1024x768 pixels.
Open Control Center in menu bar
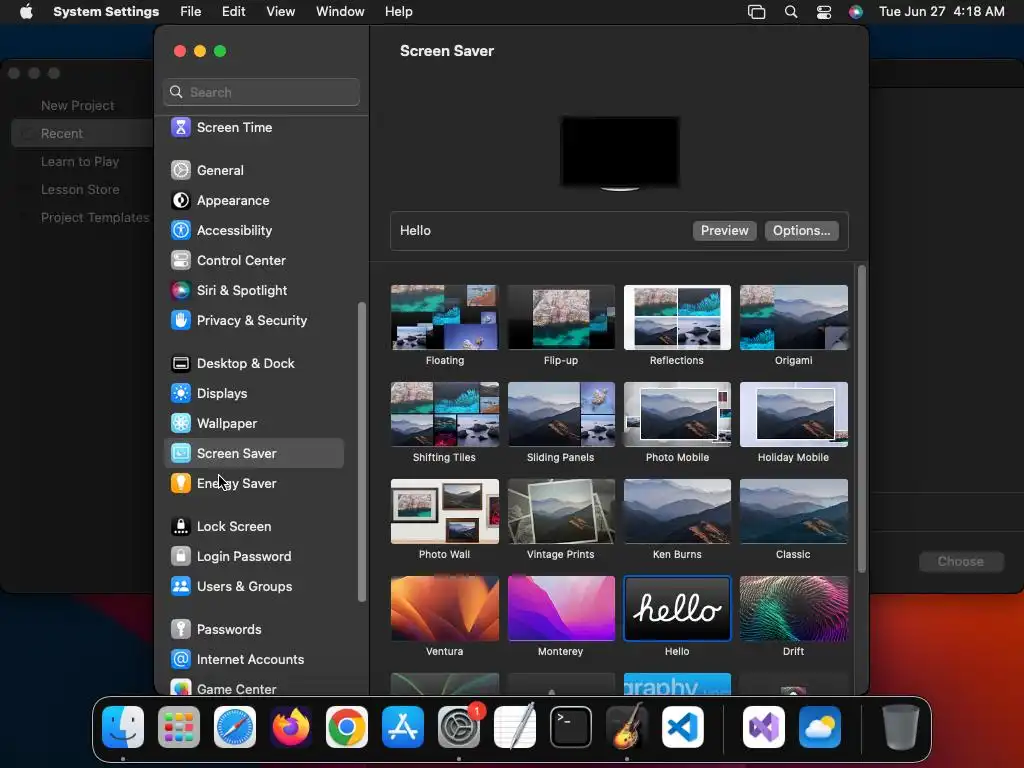[x=824, y=12]
